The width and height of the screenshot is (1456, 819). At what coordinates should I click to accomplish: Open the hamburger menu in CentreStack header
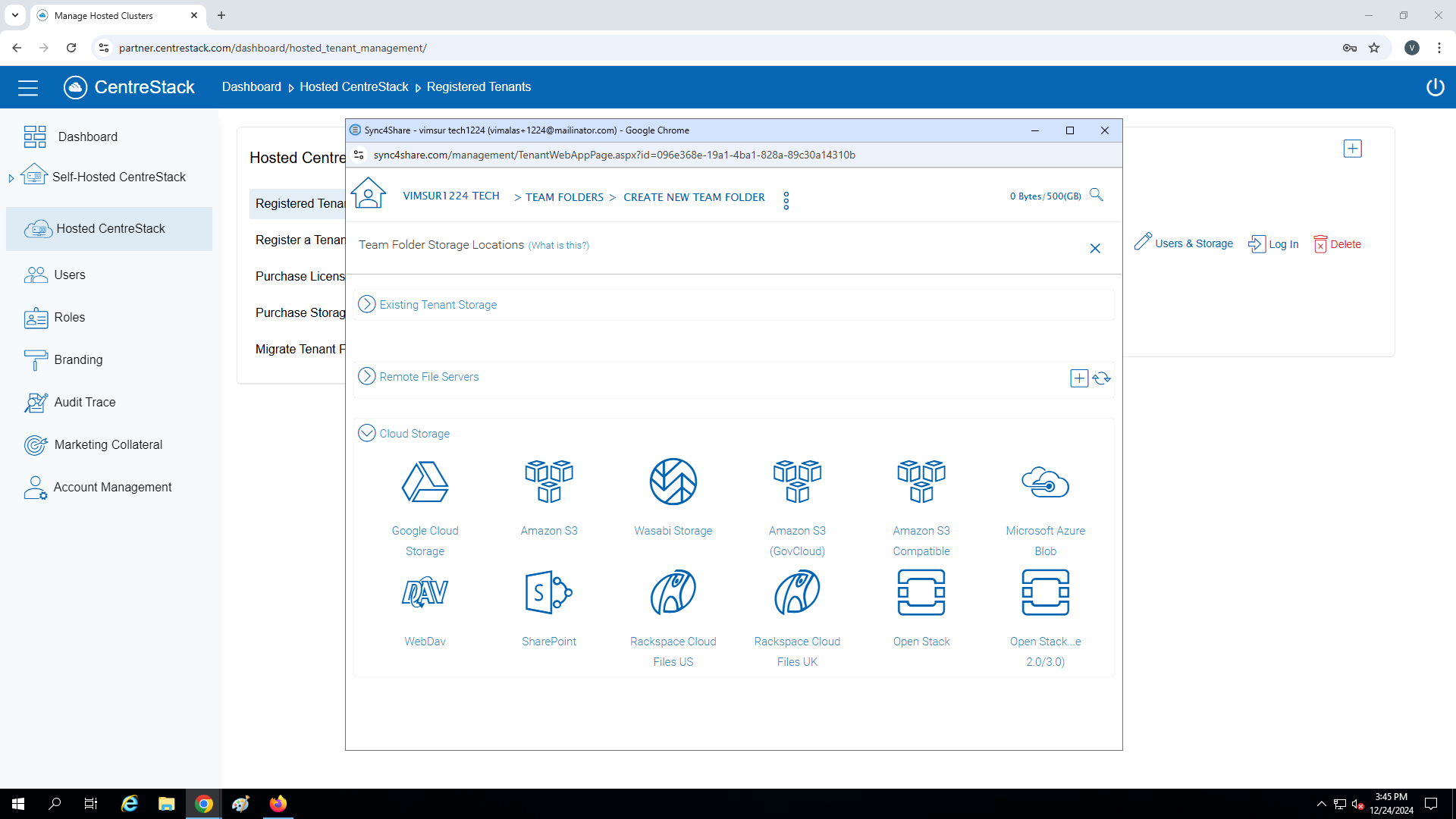tap(28, 88)
